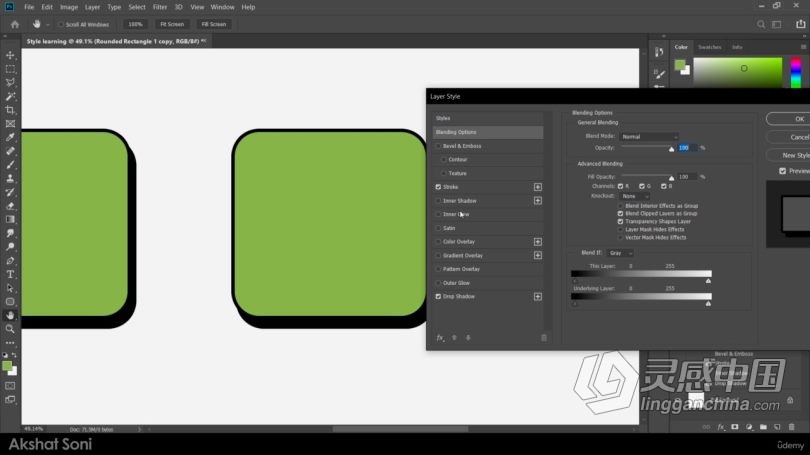Toggle Scroll All Windows checkbox
The width and height of the screenshot is (810, 455).
[60, 24]
